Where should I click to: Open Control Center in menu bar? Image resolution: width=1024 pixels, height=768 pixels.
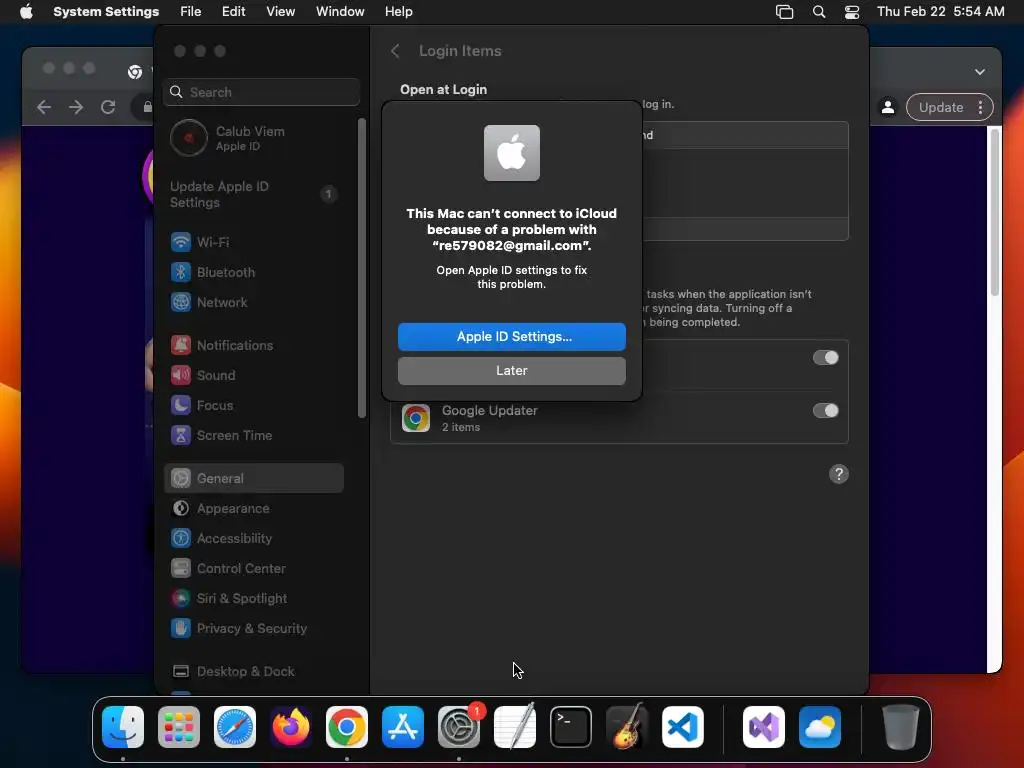[x=852, y=12]
